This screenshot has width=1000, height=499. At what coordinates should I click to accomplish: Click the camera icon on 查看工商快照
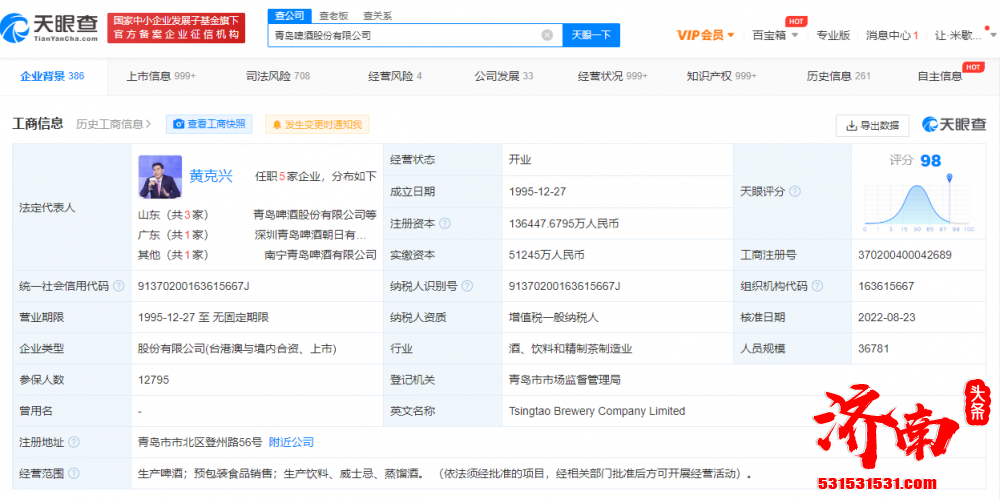click(179, 124)
